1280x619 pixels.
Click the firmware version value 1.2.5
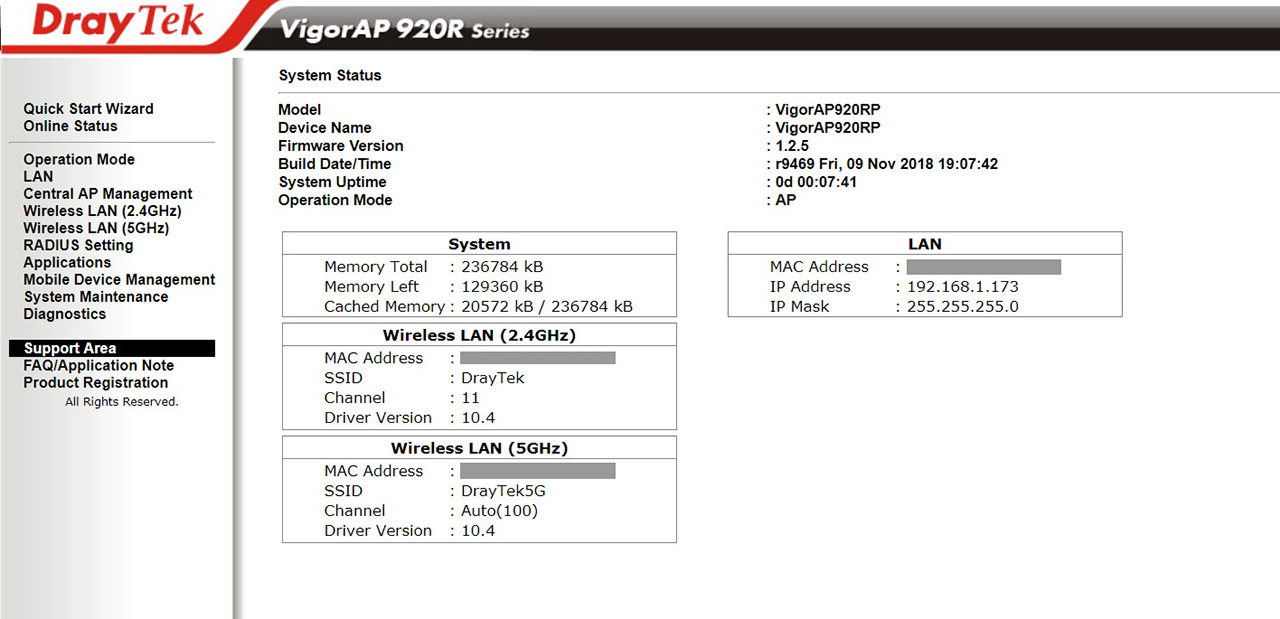792,146
